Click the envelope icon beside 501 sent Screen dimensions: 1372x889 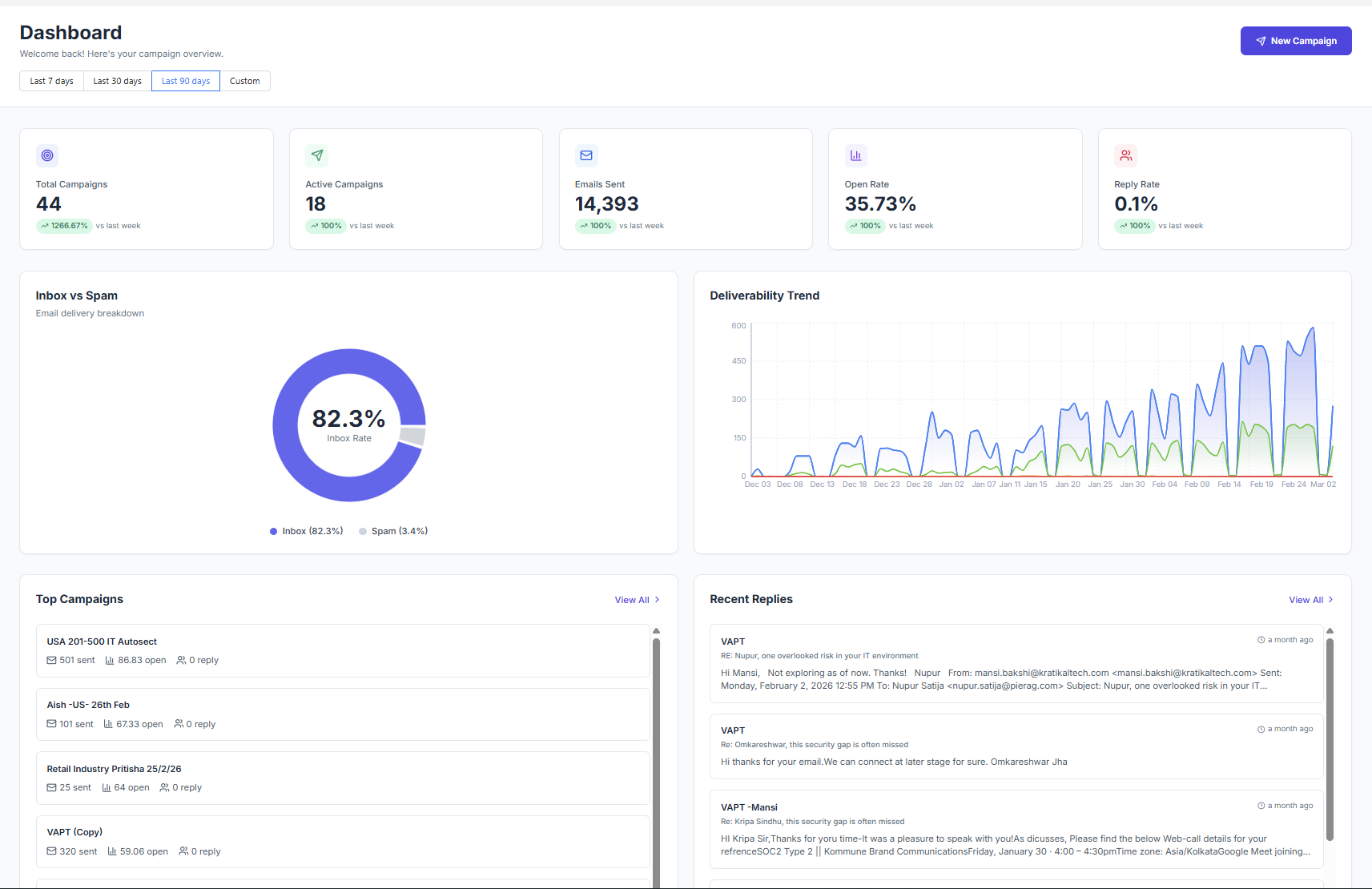click(51, 660)
